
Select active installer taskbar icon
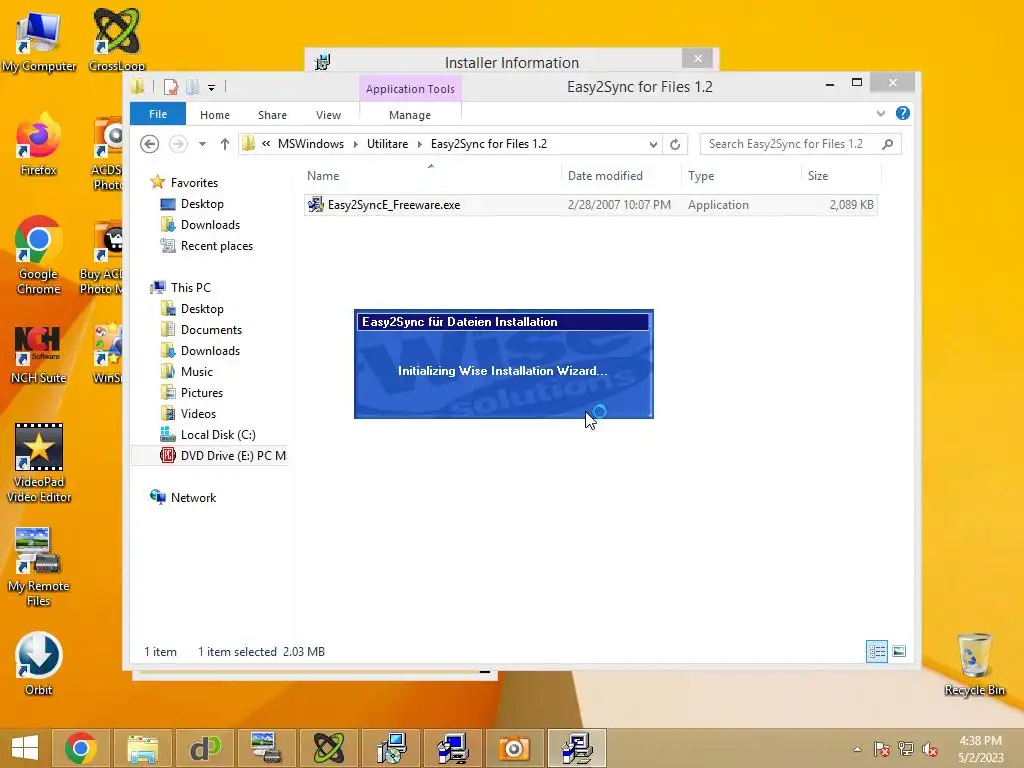(x=577, y=748)
